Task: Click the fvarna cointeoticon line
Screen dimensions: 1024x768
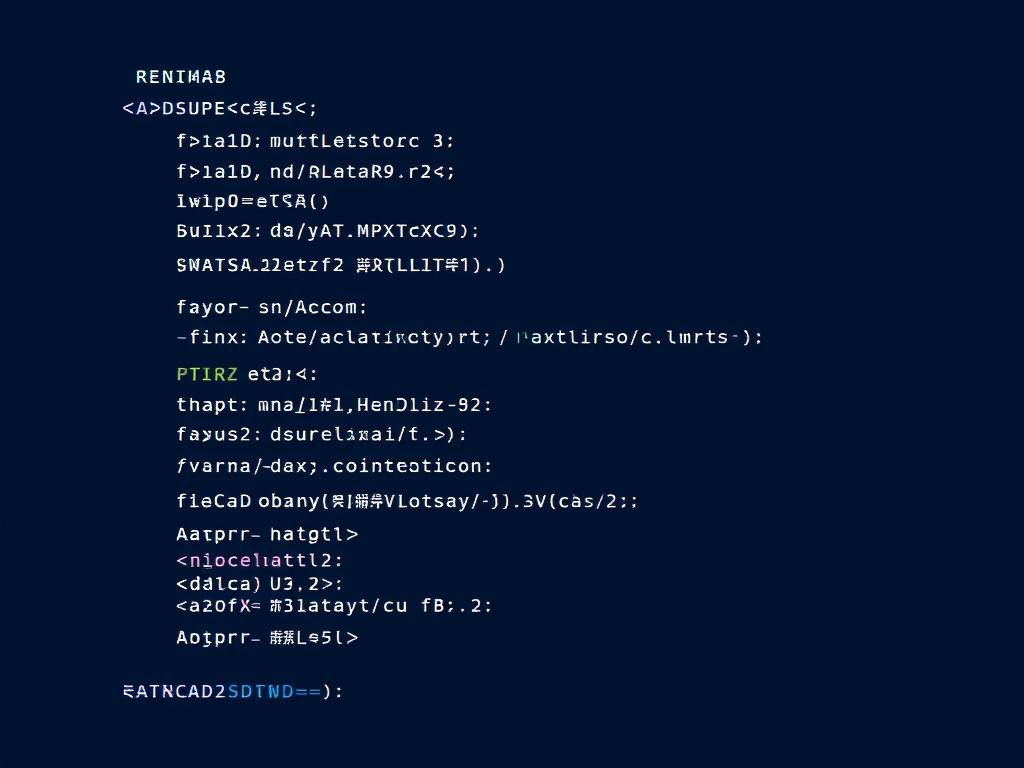Action: (334, 466)
